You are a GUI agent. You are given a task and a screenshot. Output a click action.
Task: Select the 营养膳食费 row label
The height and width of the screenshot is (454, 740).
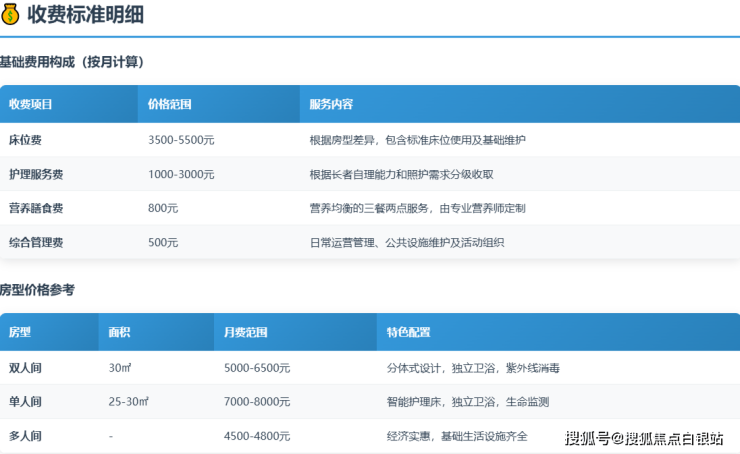(36, 208)
